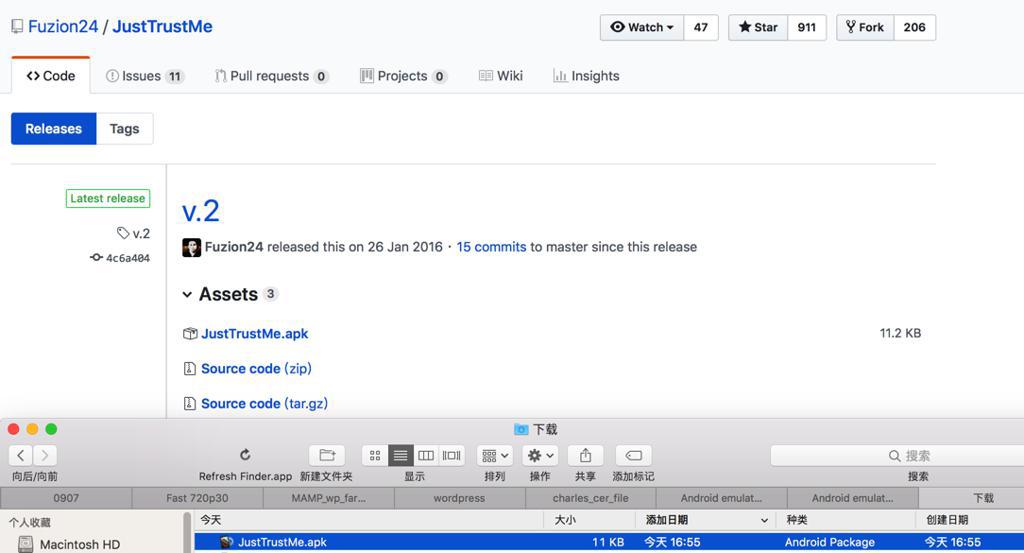Click the Finder share (共享) button

point(586,455)
